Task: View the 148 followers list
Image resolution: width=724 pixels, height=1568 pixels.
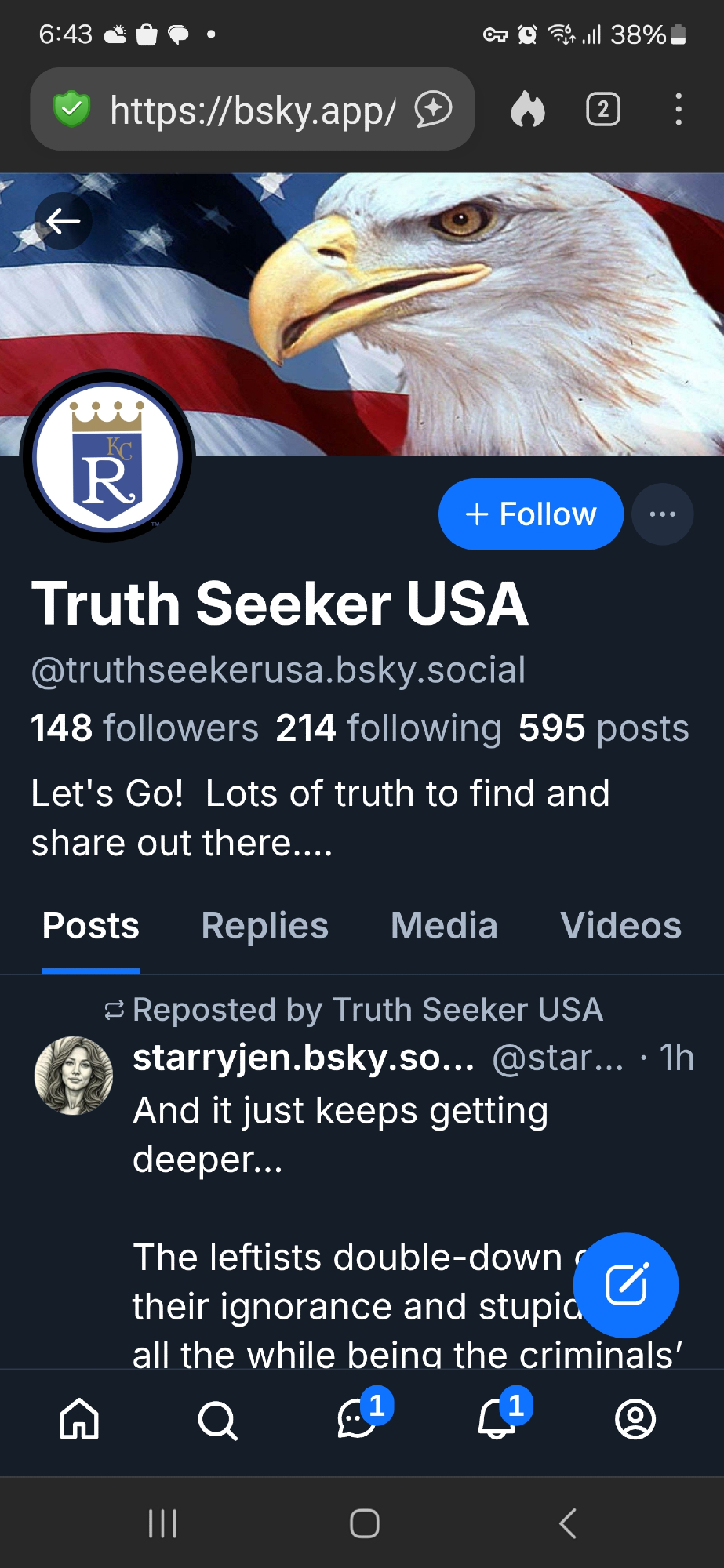Action: [x=145, y=728]
